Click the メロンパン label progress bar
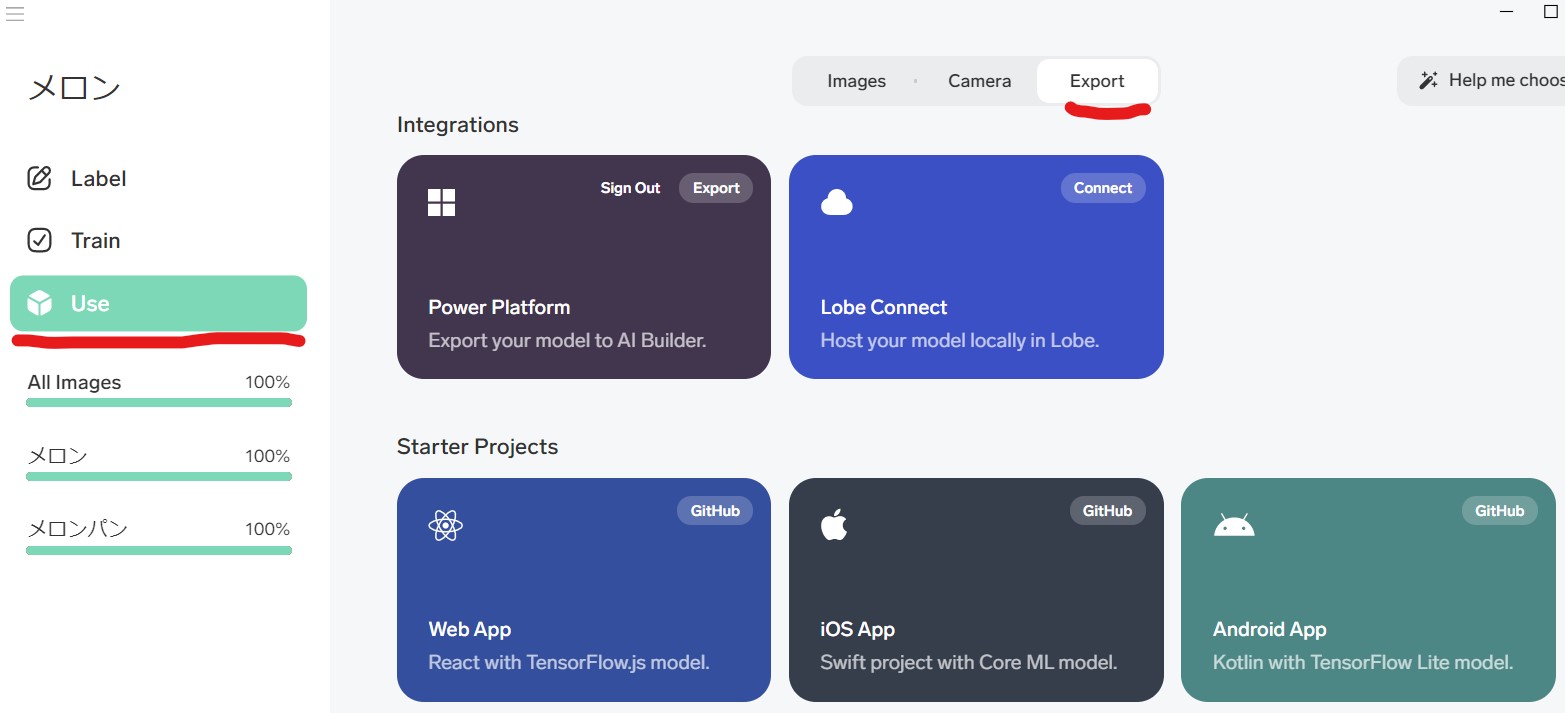 (x=159, y=550)
